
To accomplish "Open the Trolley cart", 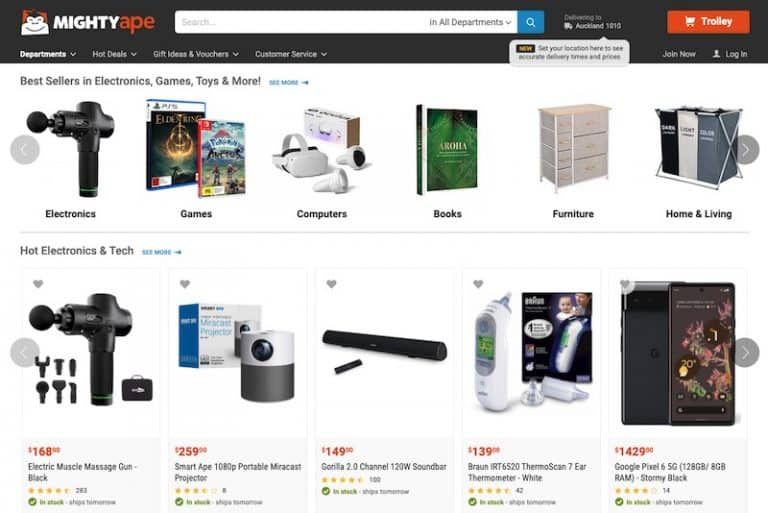I will (x=708, y=22).
